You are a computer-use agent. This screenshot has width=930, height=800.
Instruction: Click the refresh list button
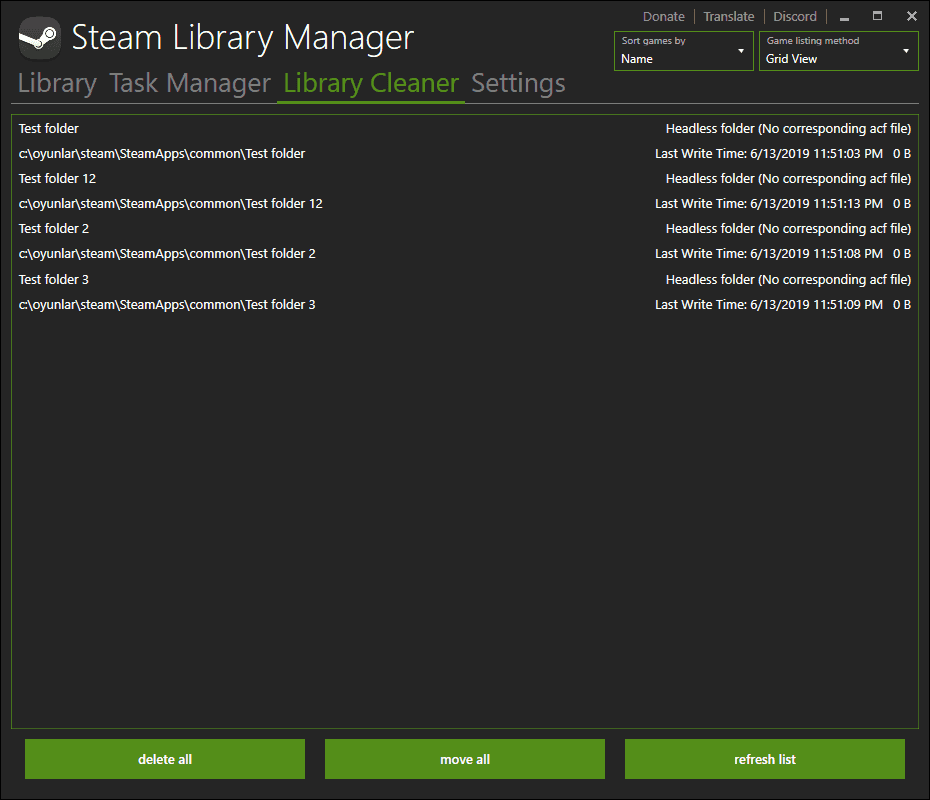[765, 759]
